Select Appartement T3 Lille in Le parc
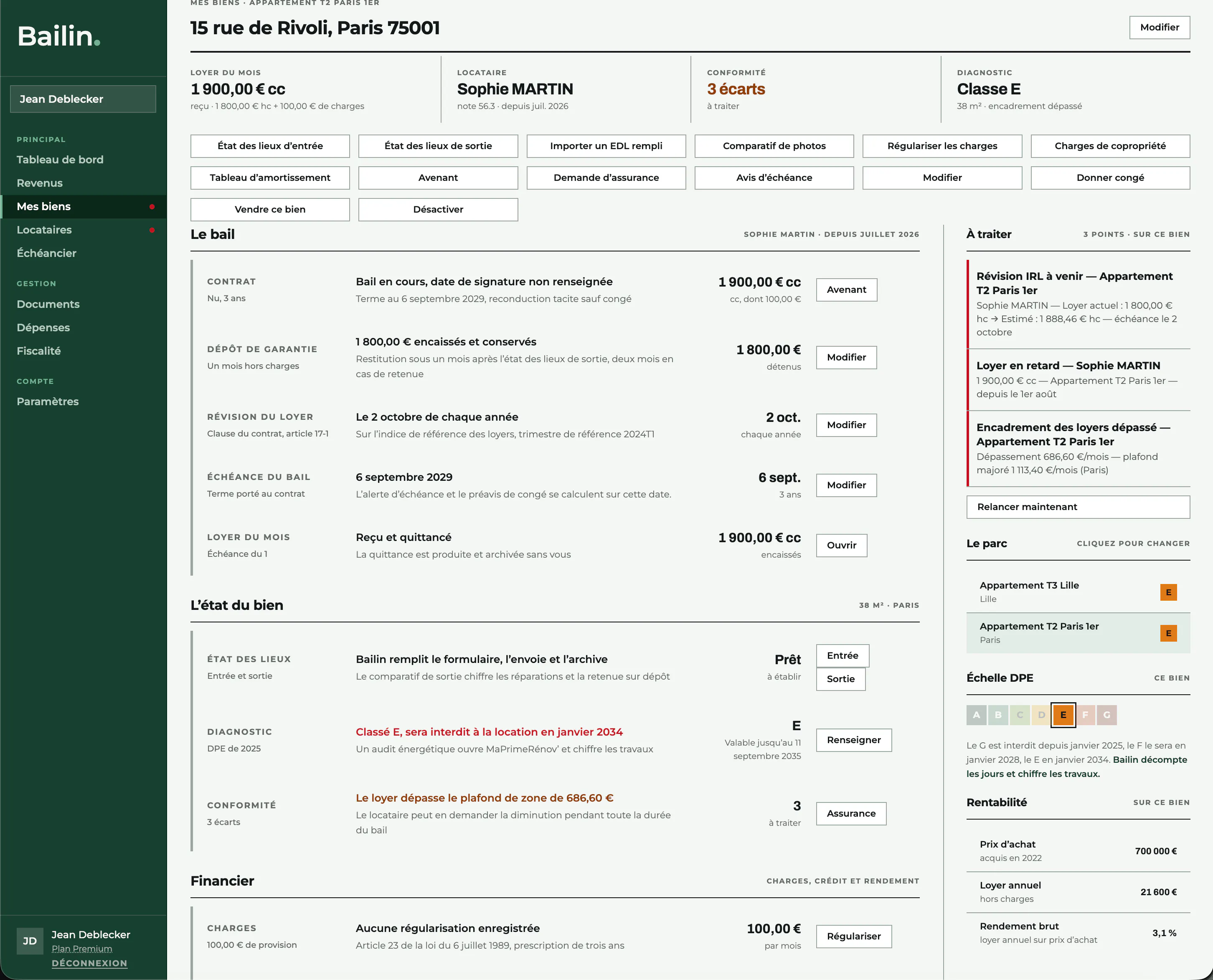 (x=1078, y=592)
